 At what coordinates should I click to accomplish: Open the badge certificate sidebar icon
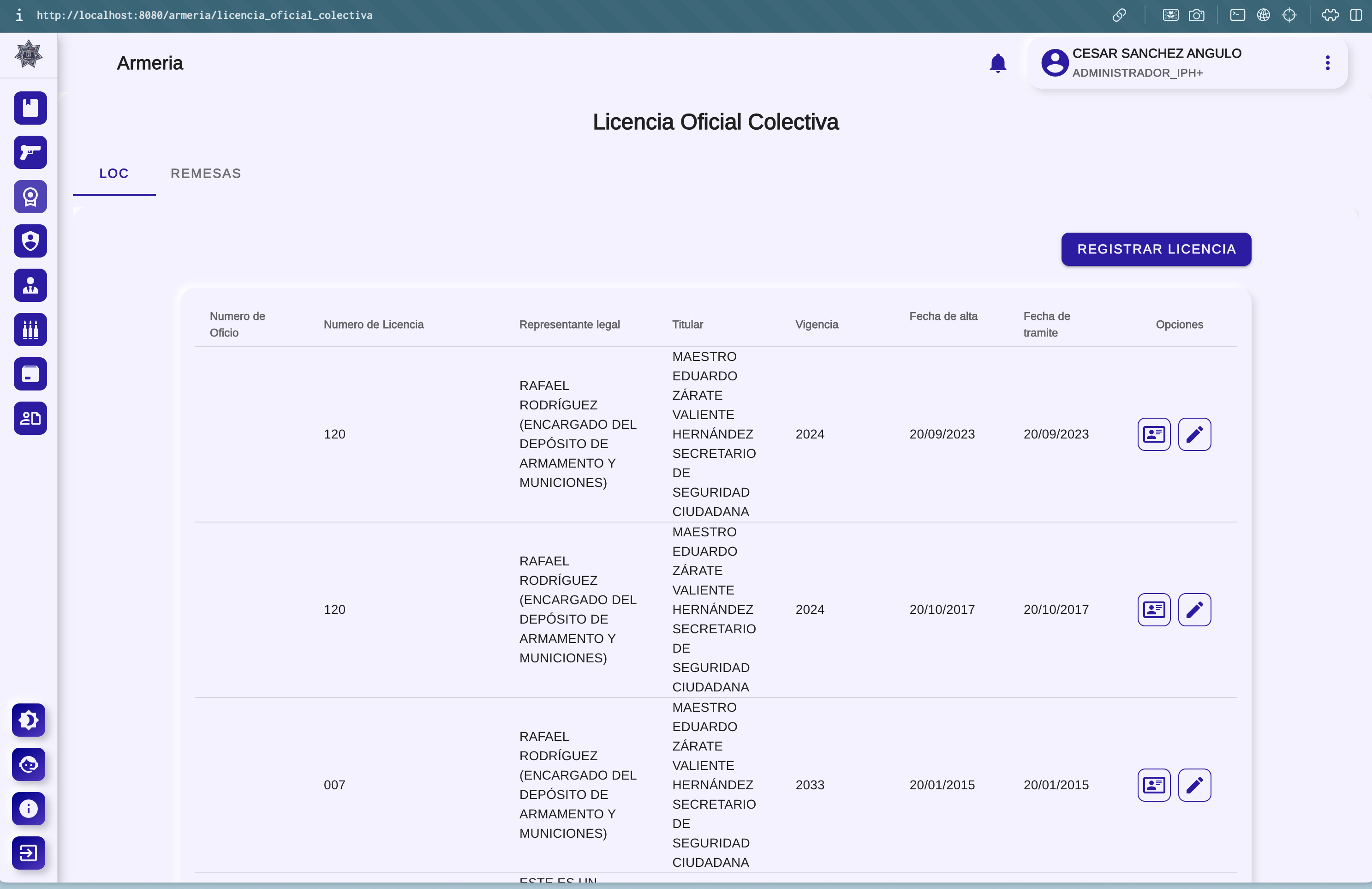click(30, 197)
